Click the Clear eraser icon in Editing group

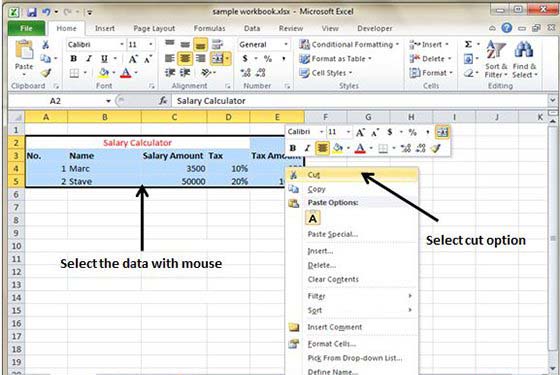pyautogui.click(x=468, y=73)
